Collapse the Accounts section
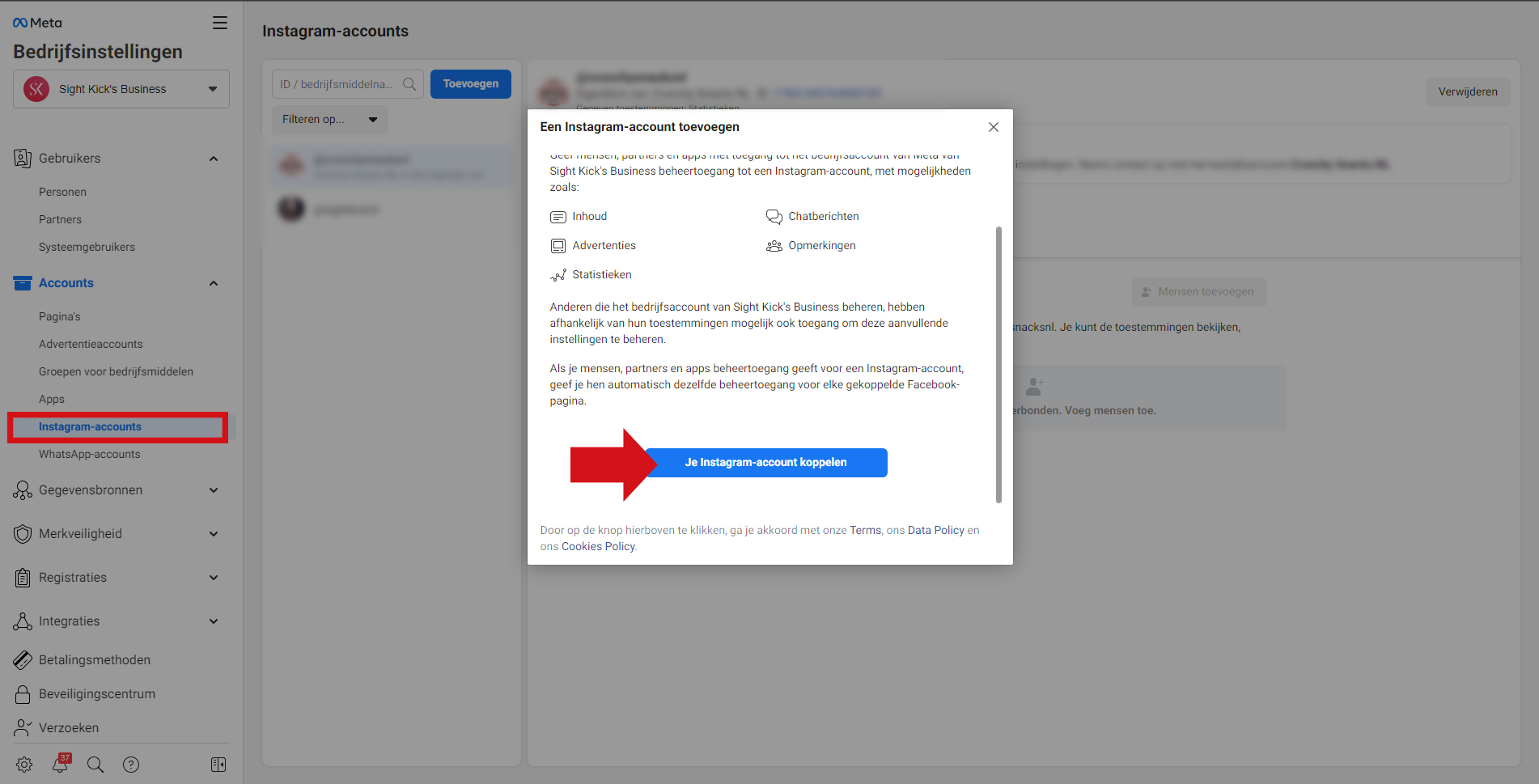The width and height of the screenshot is (1539, 784). 214,283
